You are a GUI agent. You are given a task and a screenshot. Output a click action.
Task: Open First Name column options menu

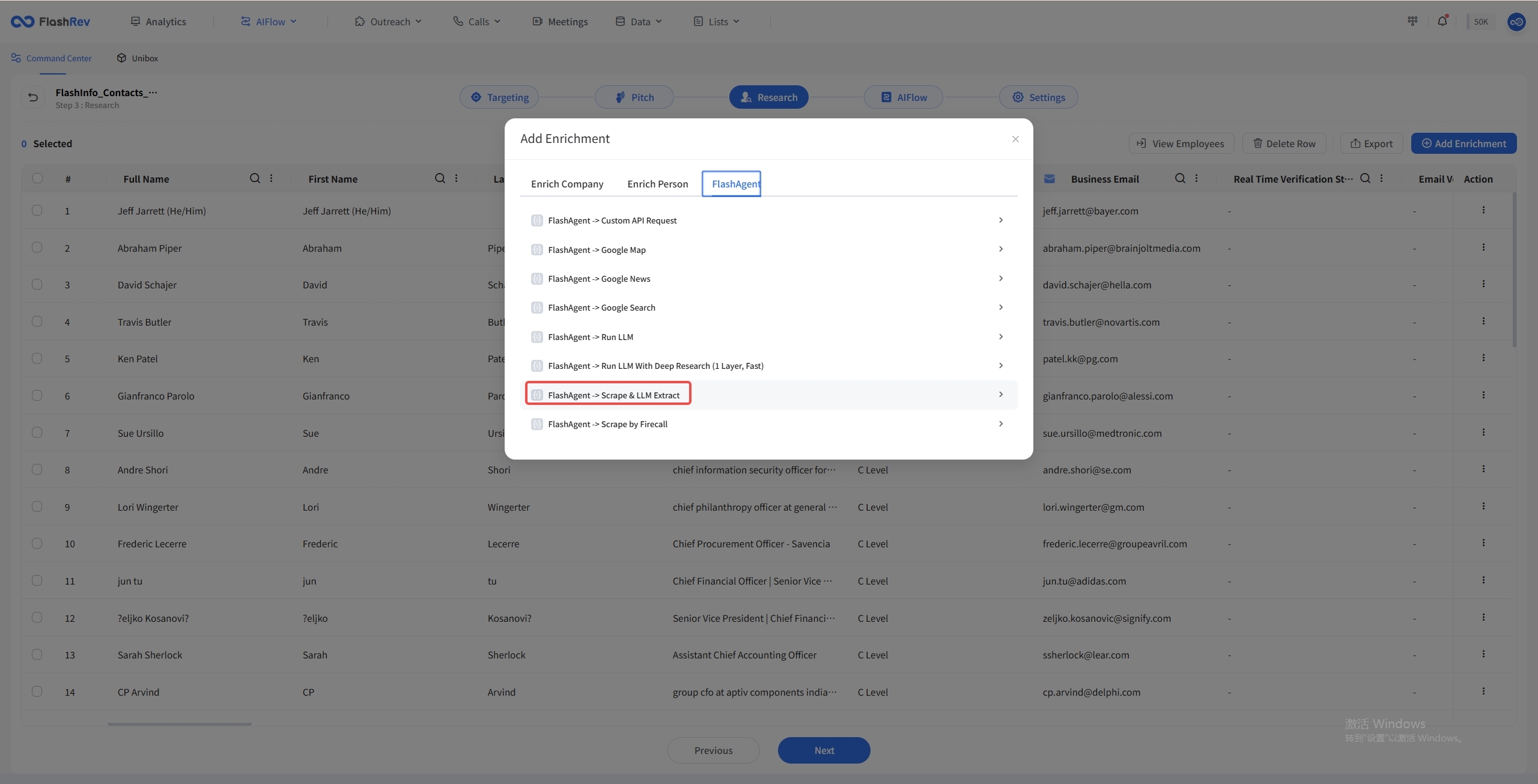point(457,178)
